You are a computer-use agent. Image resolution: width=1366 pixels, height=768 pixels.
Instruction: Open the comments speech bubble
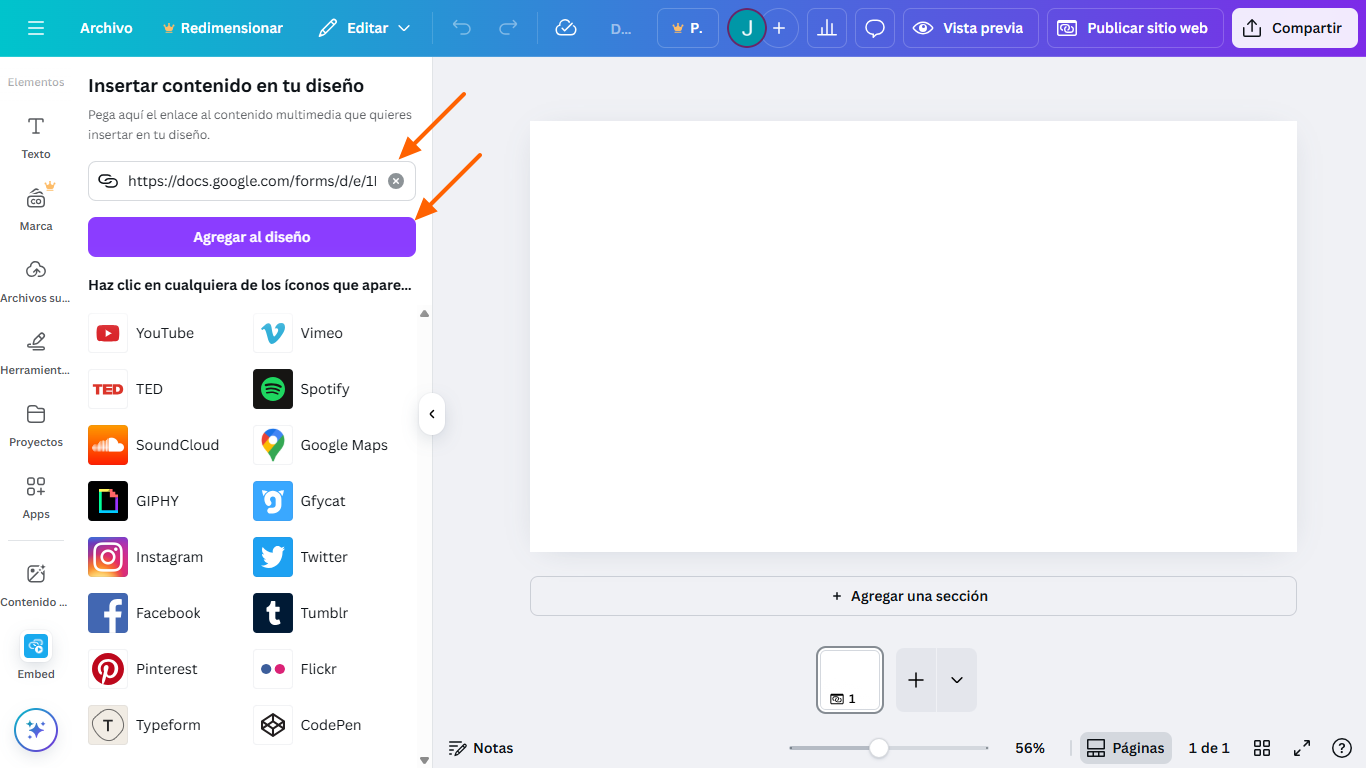click(875, 28)
